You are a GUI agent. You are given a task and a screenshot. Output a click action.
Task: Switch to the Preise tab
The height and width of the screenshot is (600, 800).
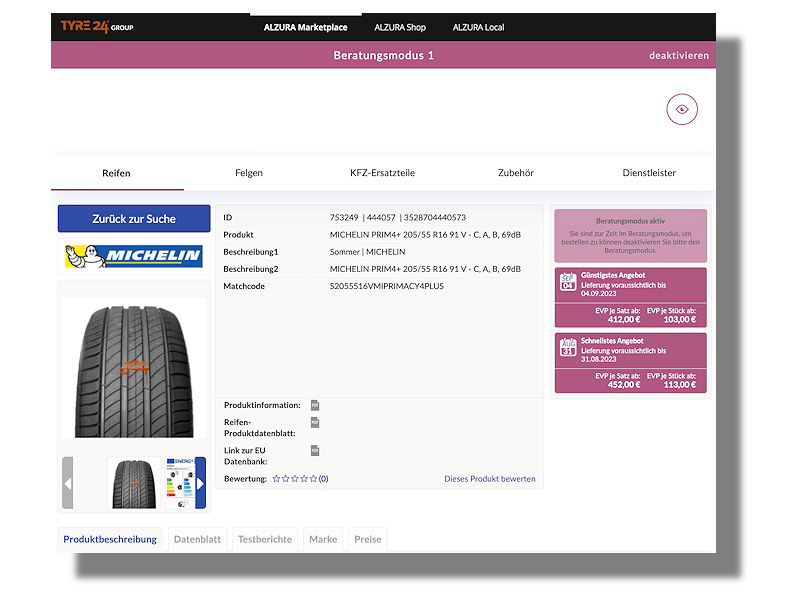pyautogui.click(x=368, y=539)
